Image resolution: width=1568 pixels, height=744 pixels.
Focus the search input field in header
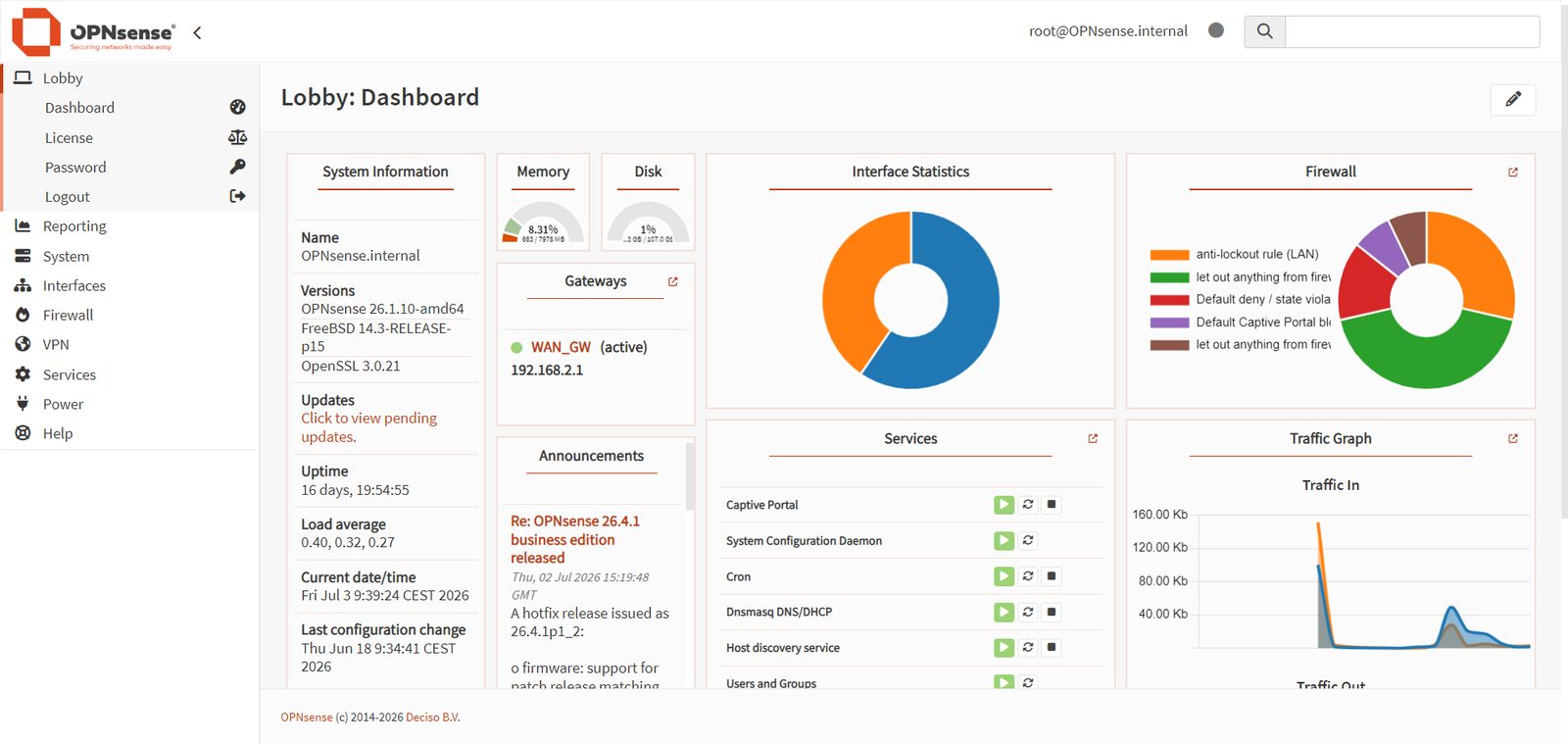click(x=1412, y=31)
